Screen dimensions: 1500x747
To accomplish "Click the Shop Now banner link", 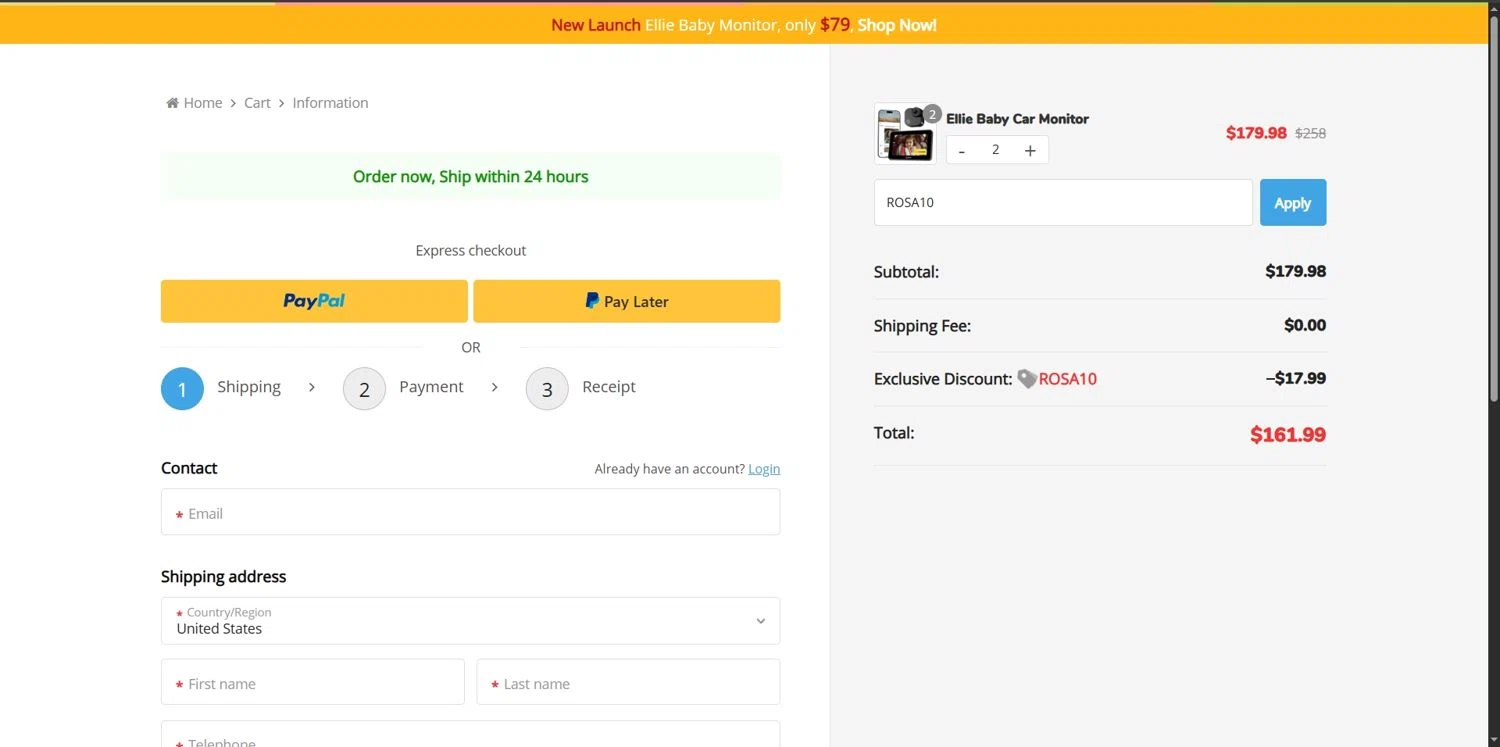I will 897,25.
